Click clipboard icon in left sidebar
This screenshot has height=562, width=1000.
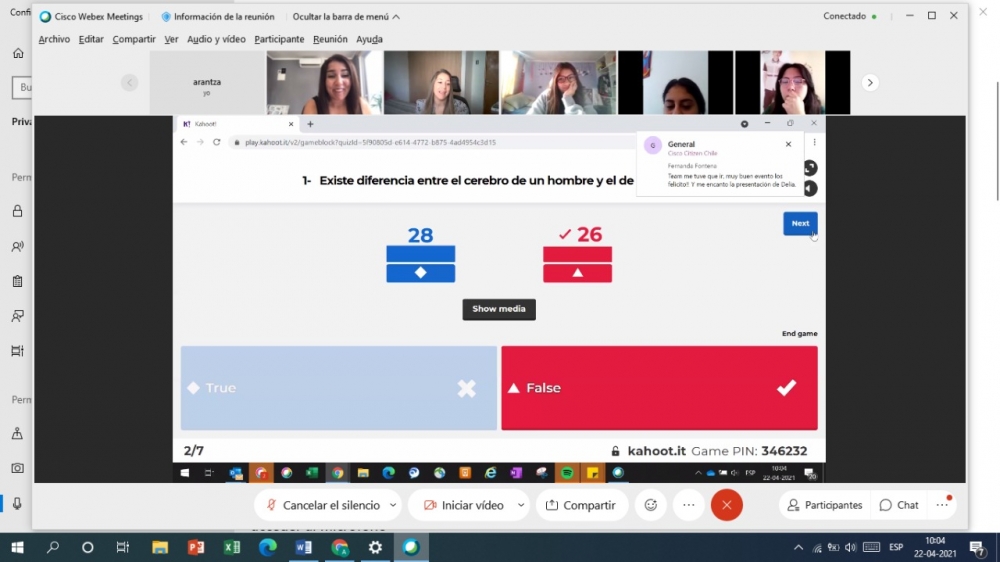coord(18,281)
